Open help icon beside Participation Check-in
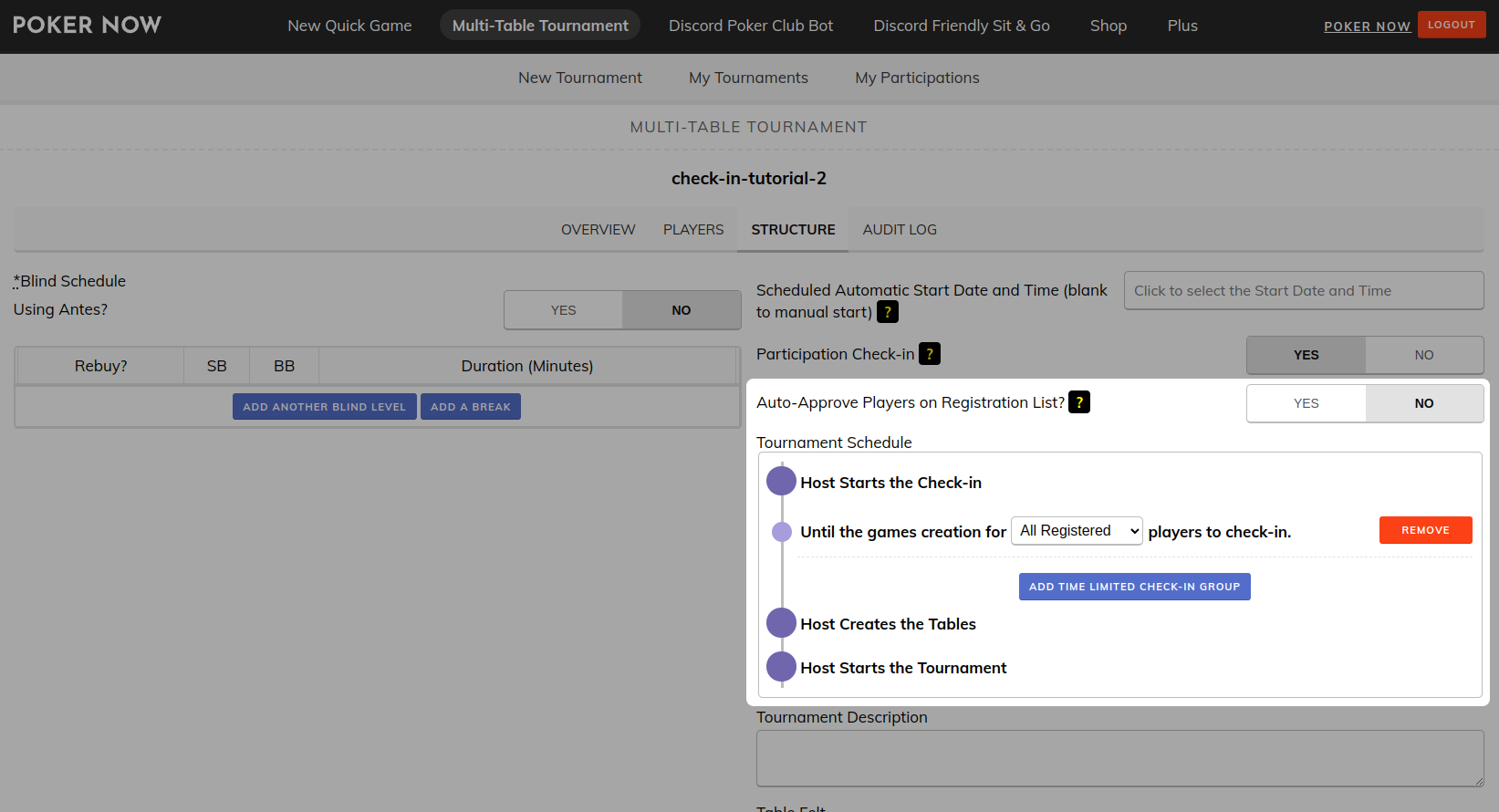This screenshot has height=812, width=1499. click(x=930, y=354)
